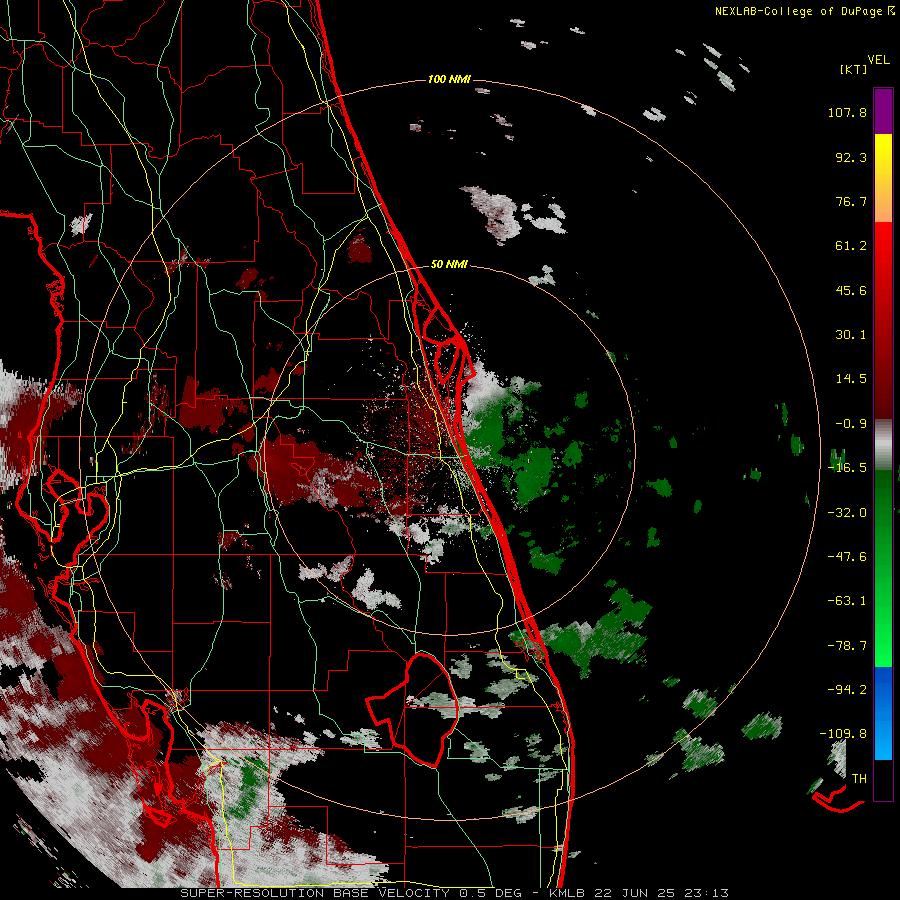Click the blue segment of velocity color bar
900x900 pixels.
[883, 713]
